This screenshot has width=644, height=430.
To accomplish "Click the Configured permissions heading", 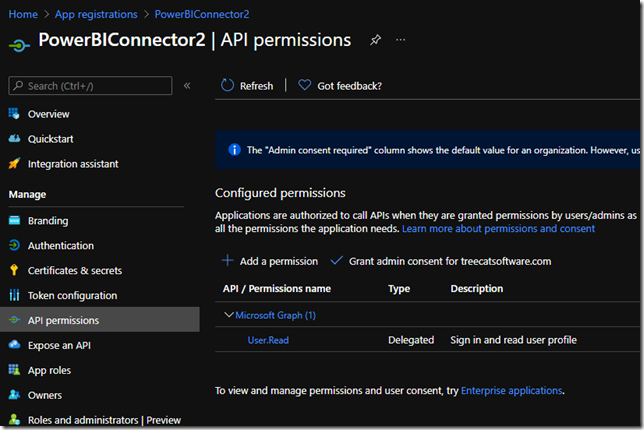I will (280, 193).
